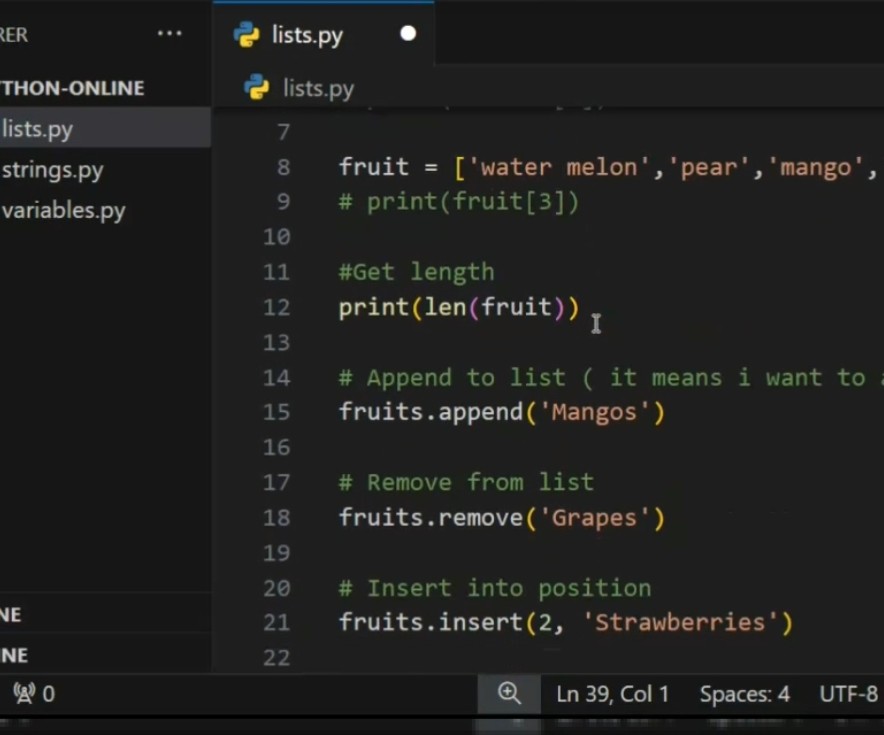
Task: Click line number 12 in the gutter
Action: point(276,307)
